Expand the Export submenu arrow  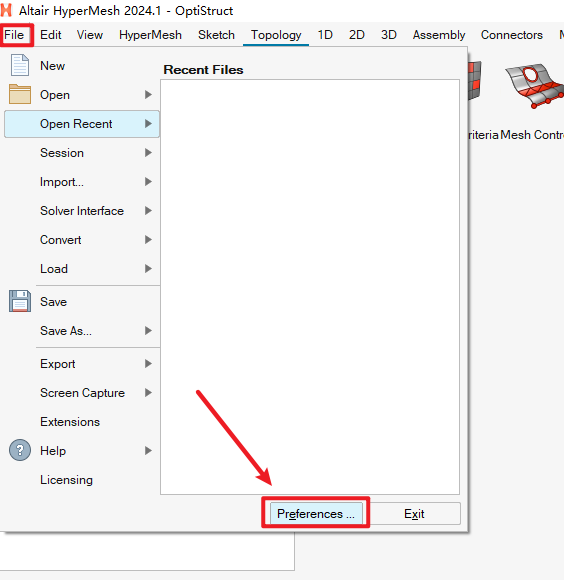pyautogui.click(x=148, y=364)
